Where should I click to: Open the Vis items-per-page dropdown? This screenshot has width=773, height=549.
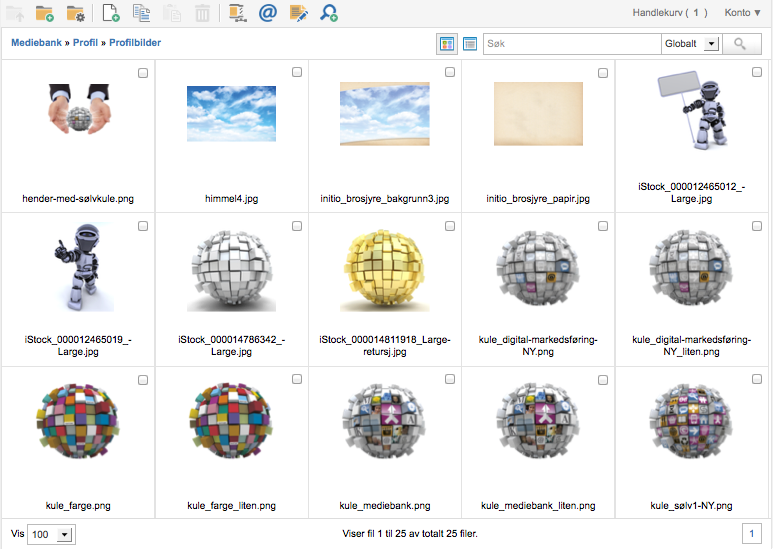pos(52,535)
